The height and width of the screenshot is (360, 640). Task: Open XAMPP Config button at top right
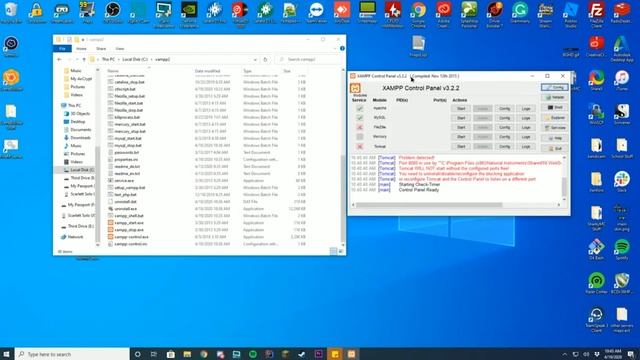tap(555, 87)
